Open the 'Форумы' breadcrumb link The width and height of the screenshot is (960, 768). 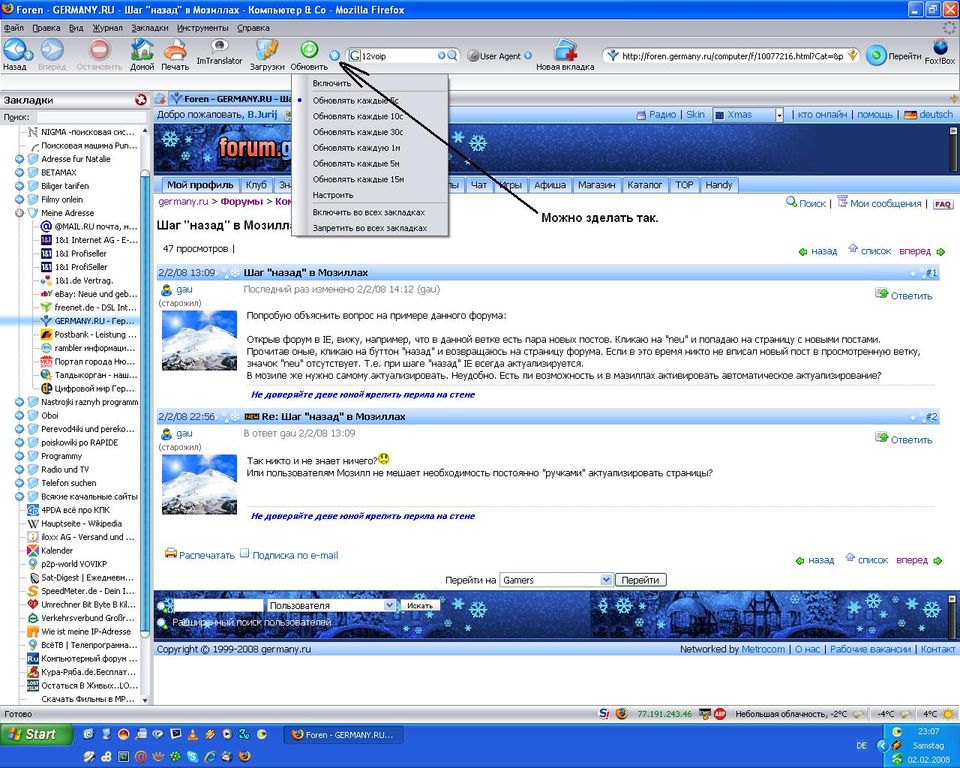tap(241, 201)
